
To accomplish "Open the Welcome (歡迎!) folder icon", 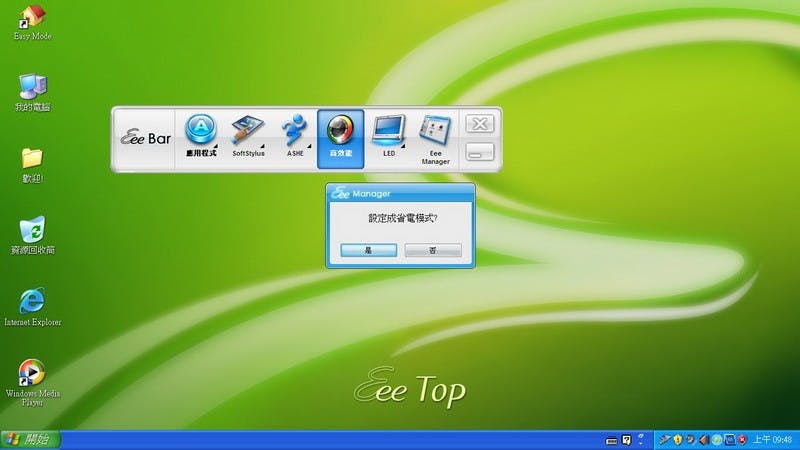I will [32, 165].
